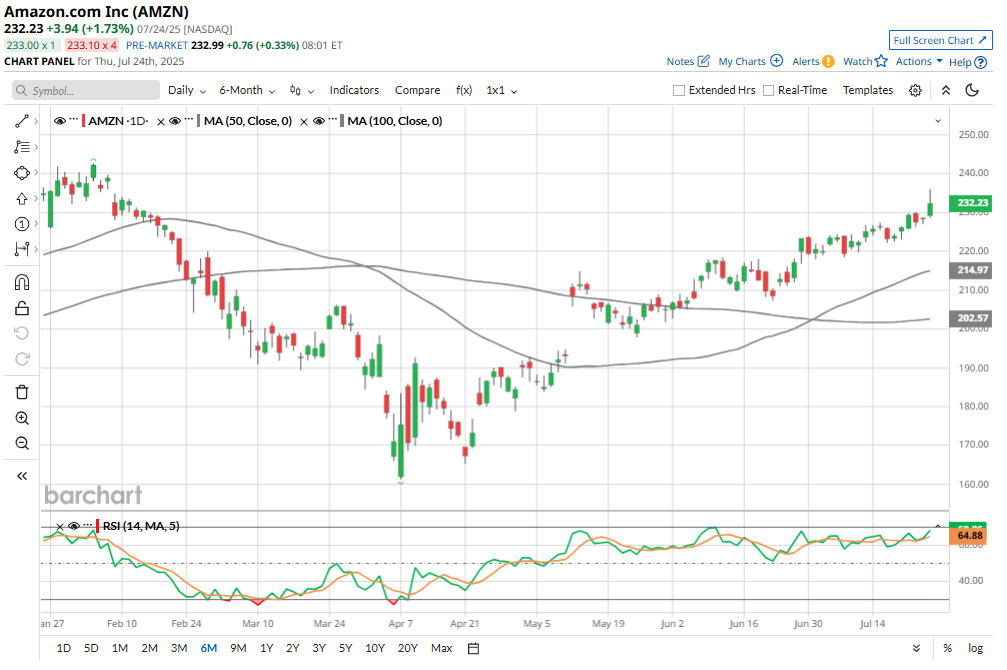Switch to dark mode with moon icon
1007x670 pixels.
(x=972, y=90)
